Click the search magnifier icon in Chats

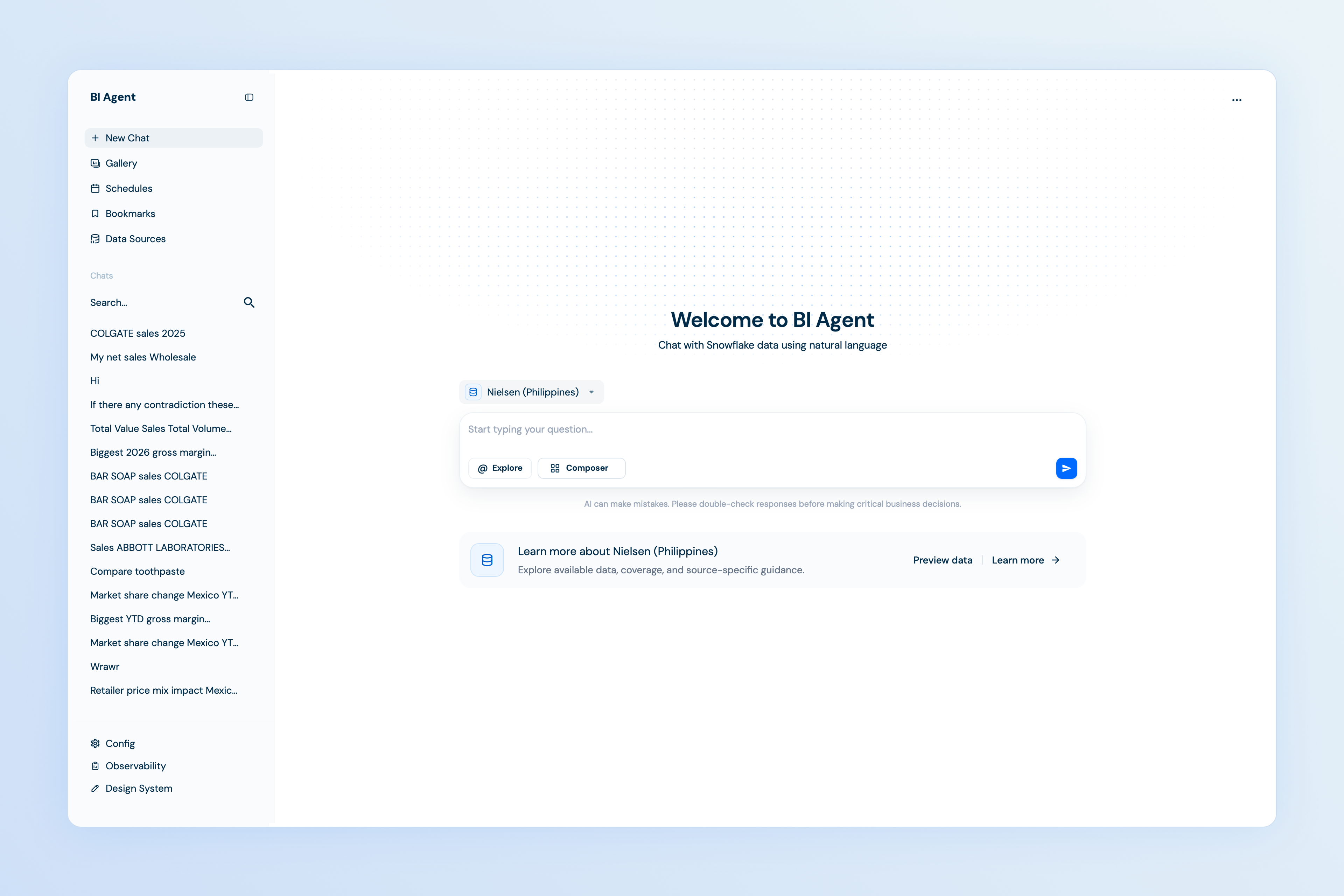point(249,302)
